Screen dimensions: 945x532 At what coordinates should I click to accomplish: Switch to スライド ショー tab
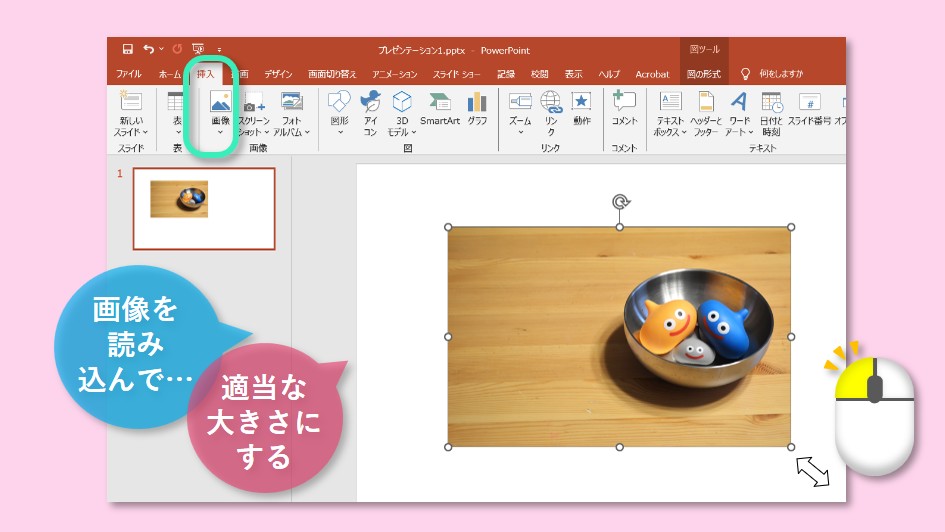coord(456,74)
